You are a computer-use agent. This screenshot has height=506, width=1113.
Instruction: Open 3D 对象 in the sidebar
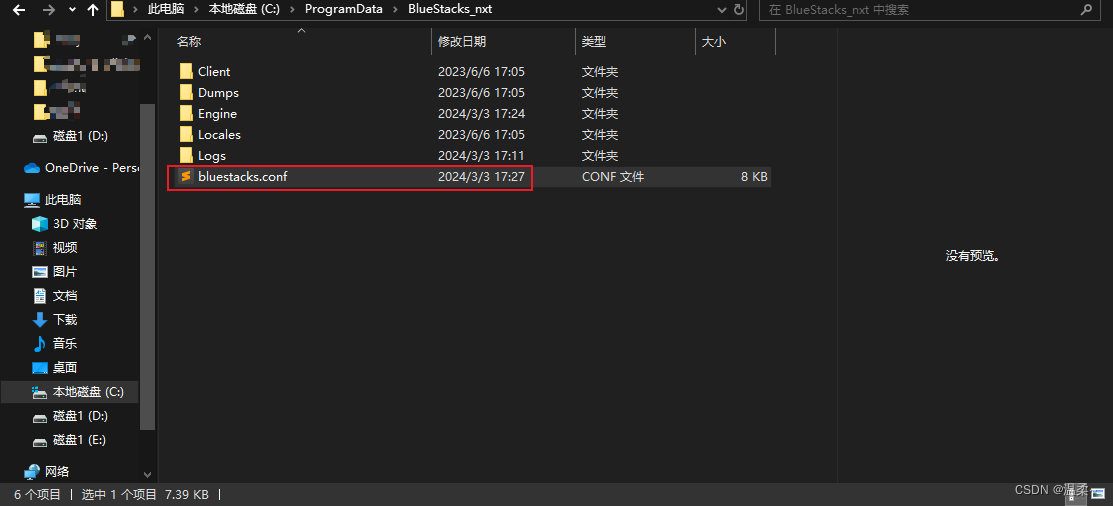75,224
